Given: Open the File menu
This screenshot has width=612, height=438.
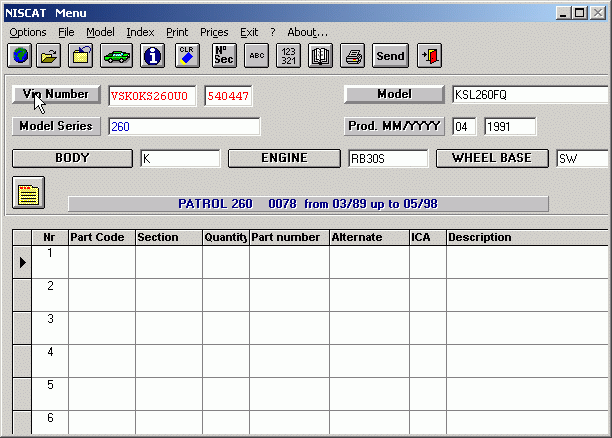Looking at the screenshot, I should point(66,32).
